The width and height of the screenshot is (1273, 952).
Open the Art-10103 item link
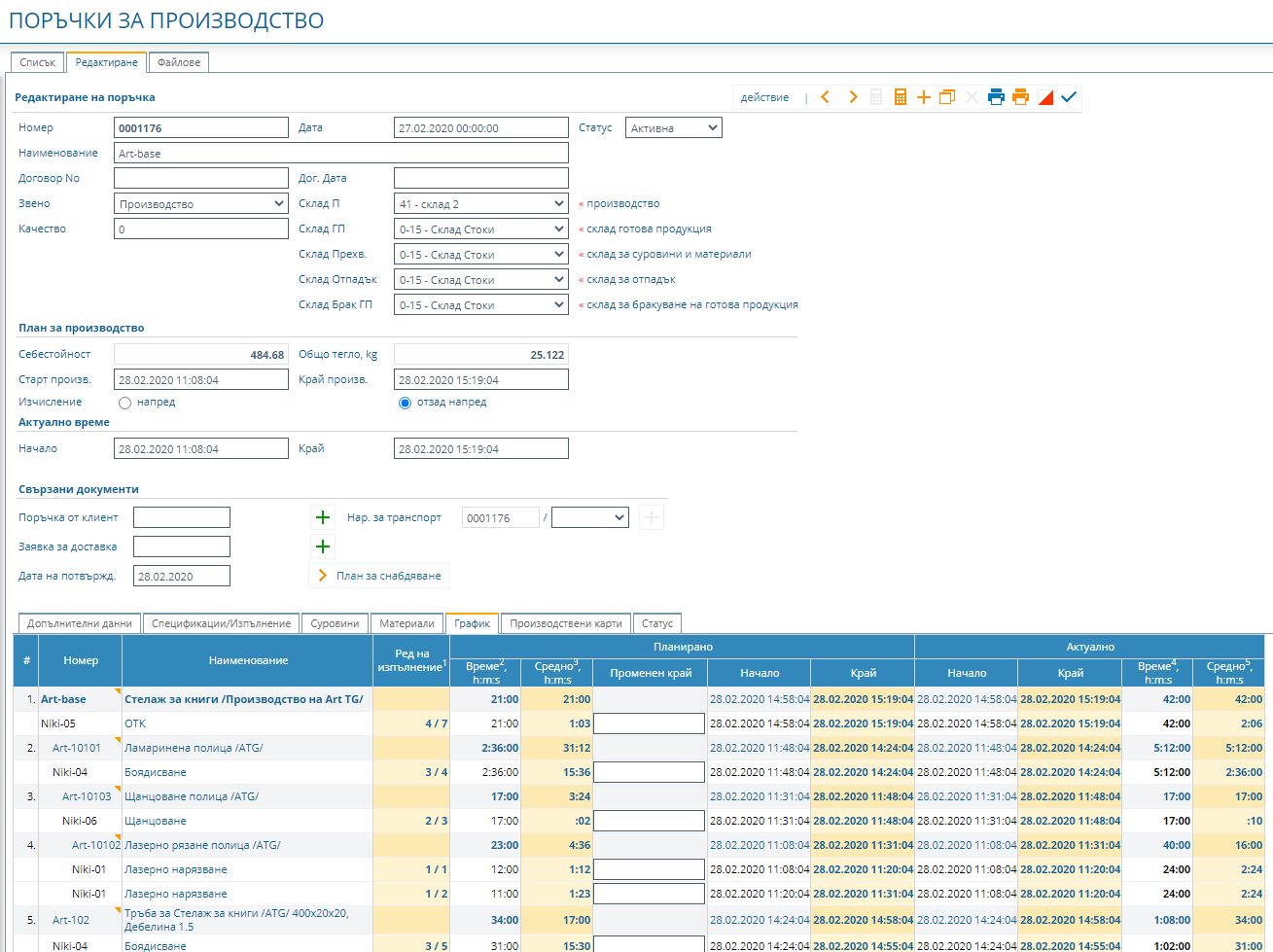[x=87, y=796]
